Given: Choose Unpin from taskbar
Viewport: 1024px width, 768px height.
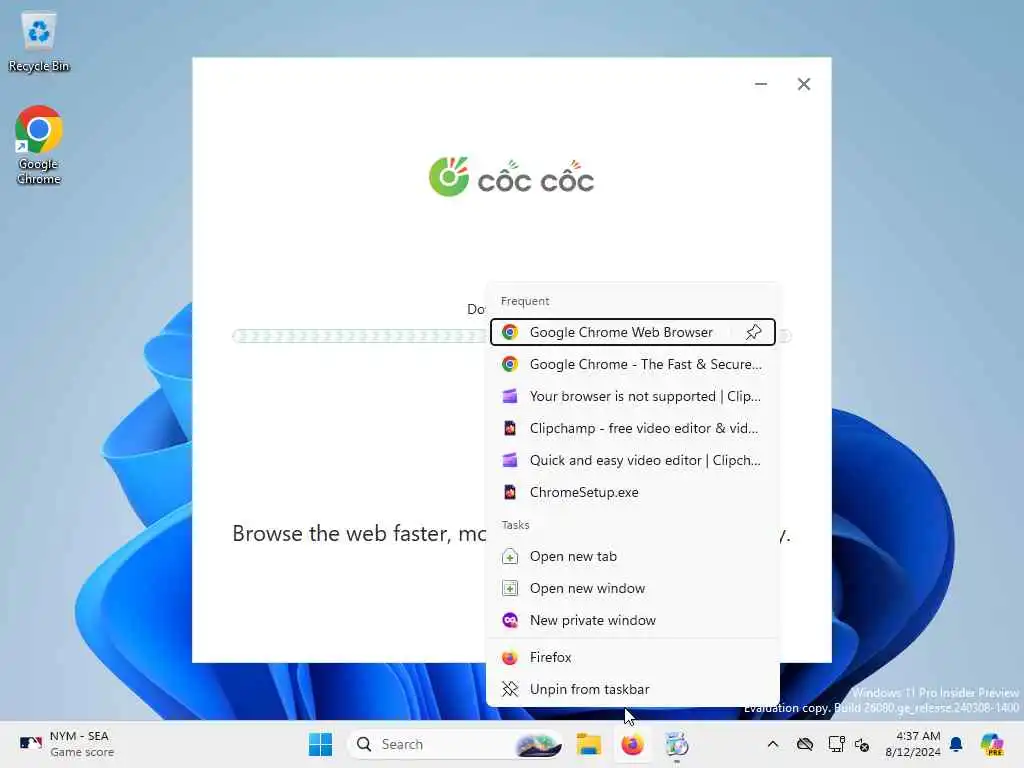Looking at the screenshot, I should click(x=632, y=689).
